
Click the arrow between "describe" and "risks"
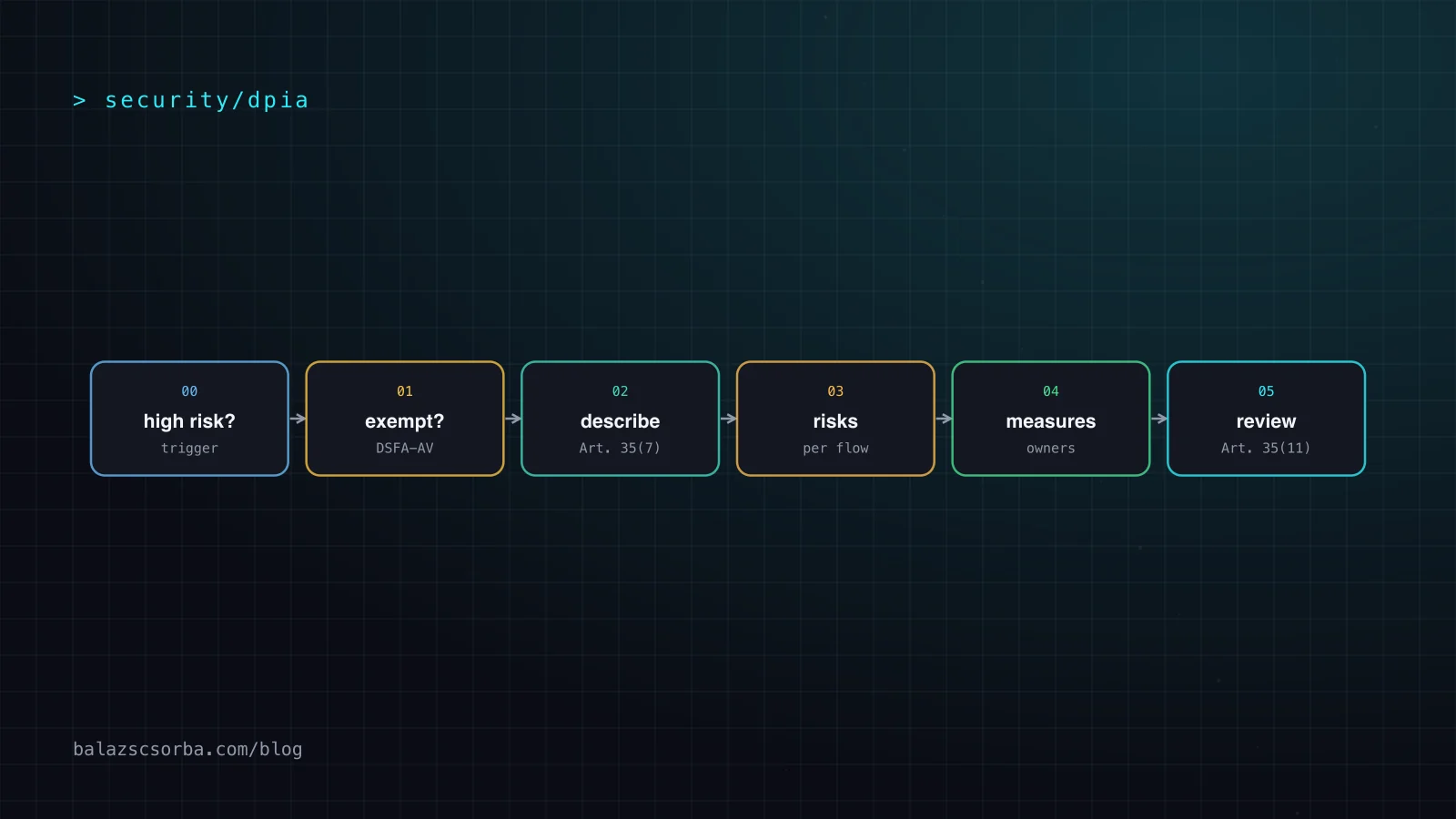click(x=728, y=419)
